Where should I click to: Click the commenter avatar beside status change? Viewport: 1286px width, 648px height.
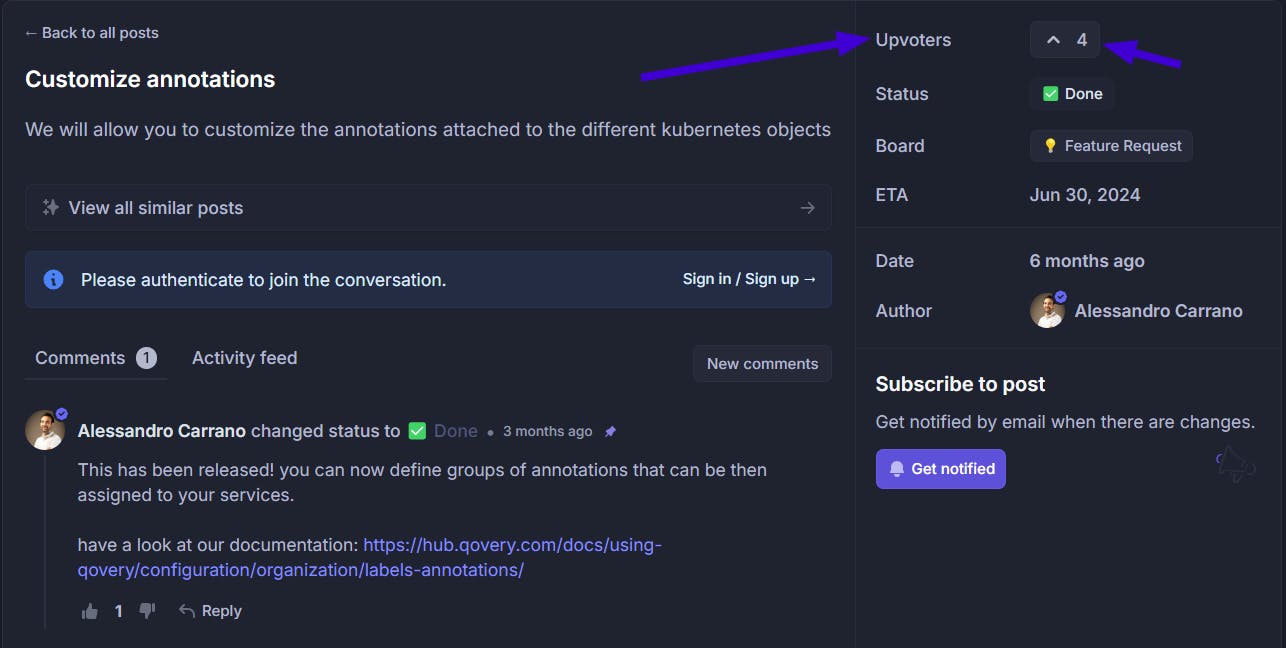tap(45, 430)
